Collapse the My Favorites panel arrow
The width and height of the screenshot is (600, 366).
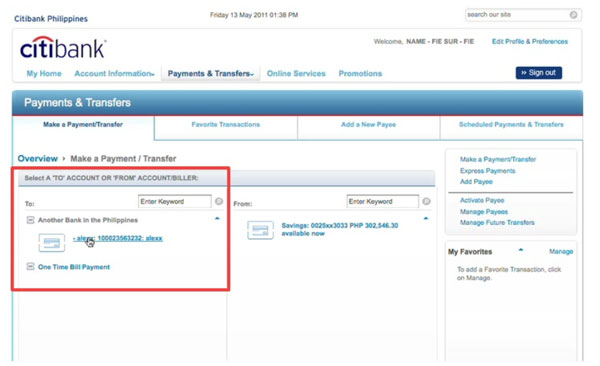520,250
